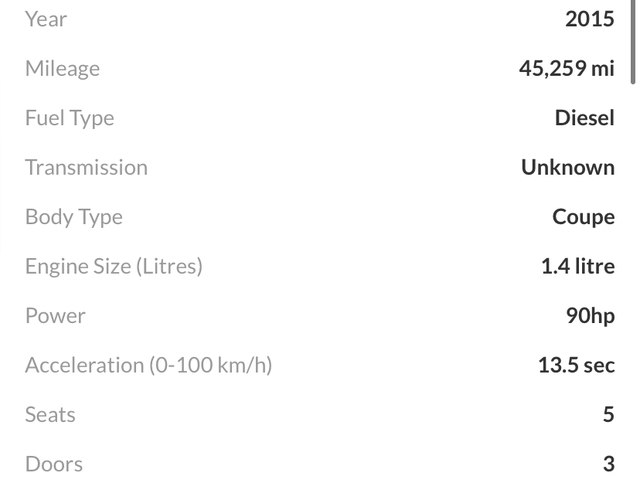Viewport: 640px width, 480px height.
Task: Click the Engine Size (Litres) label
Action: click(113, 266)
